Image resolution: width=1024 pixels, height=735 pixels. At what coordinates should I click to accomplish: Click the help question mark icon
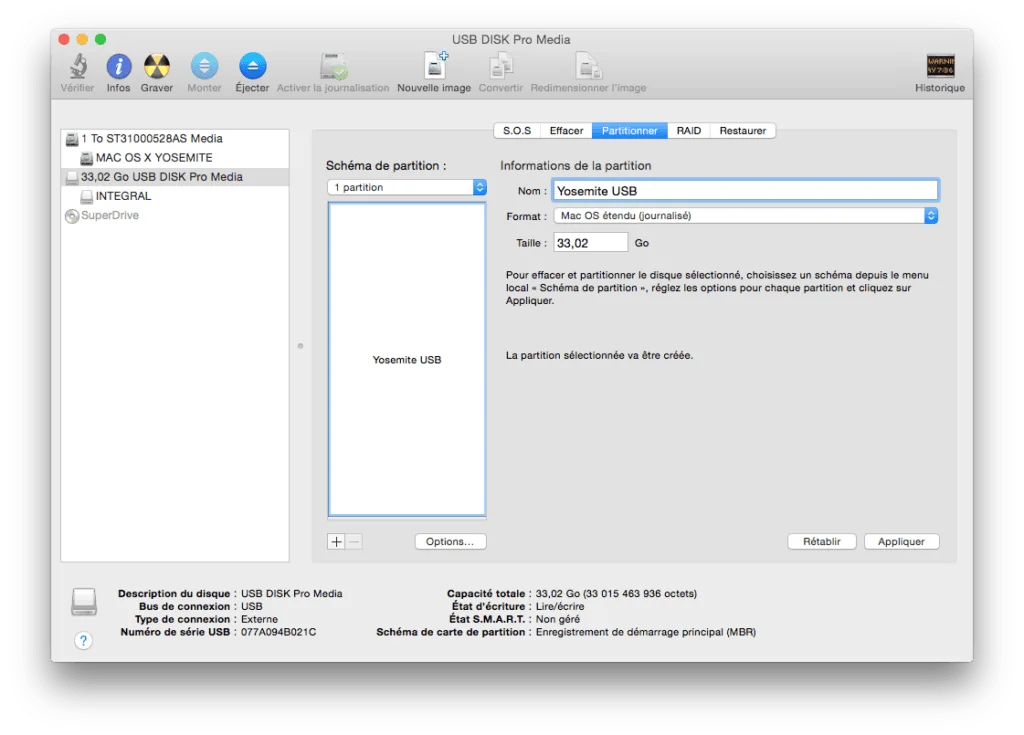pyautogui.click(x=83, y=640)
